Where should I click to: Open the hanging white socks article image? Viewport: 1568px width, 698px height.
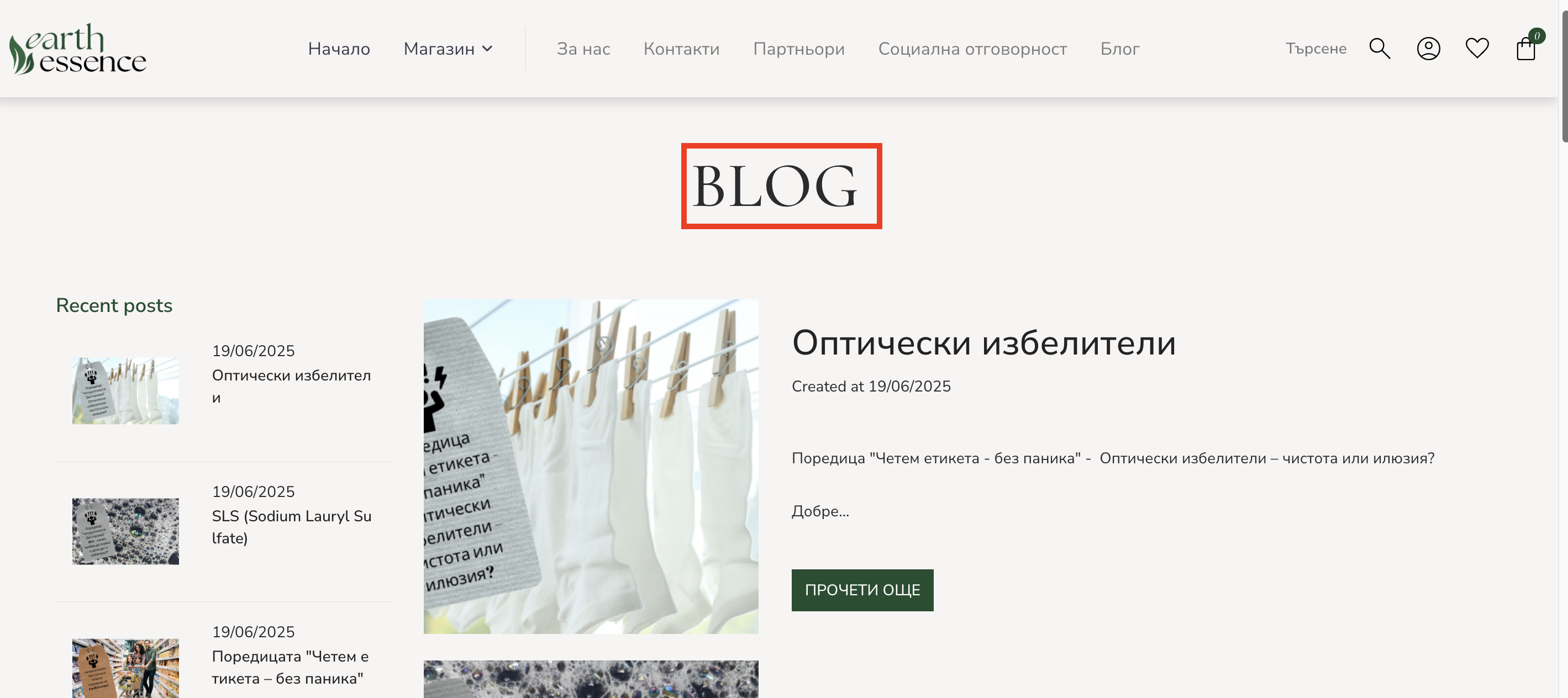591,466
